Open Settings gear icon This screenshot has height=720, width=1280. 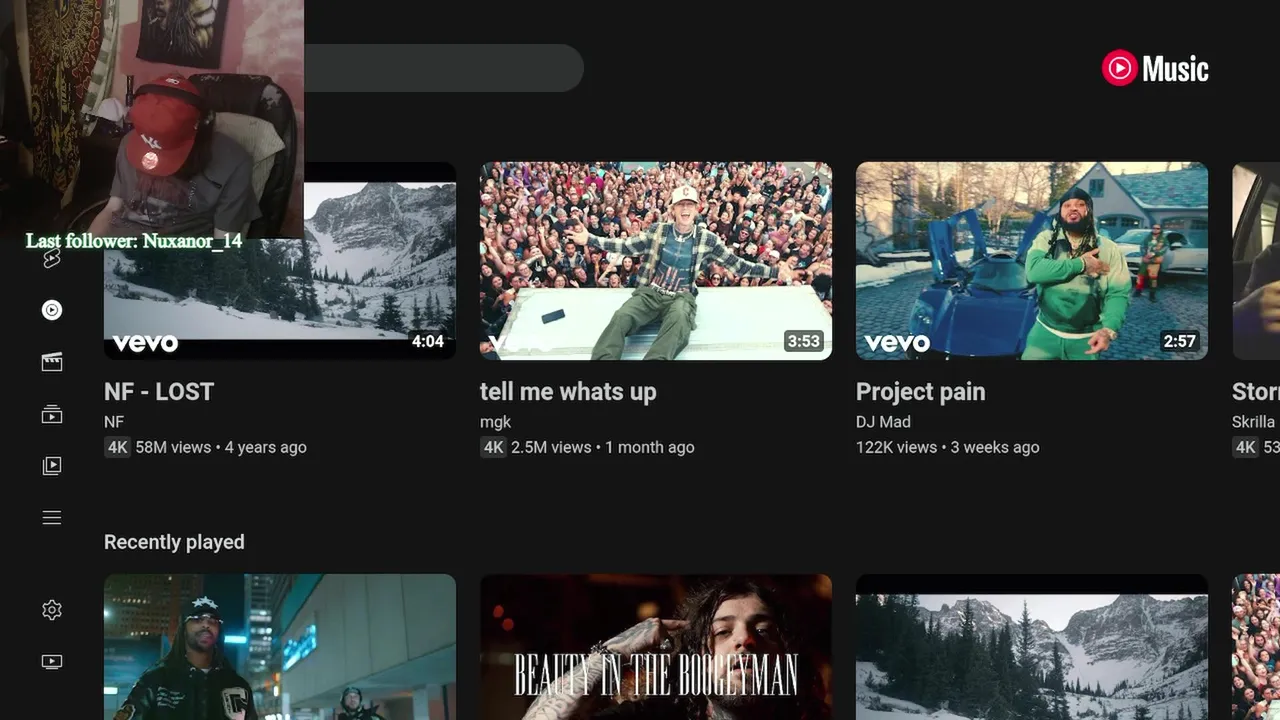(x=52, y=610)
